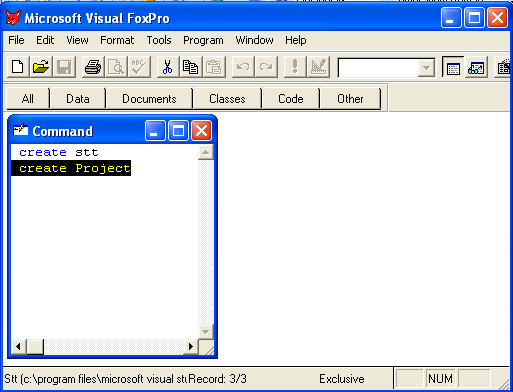The image size is (513, 392).
Task: Switch to the Other tab
Action: coord(350,99)
